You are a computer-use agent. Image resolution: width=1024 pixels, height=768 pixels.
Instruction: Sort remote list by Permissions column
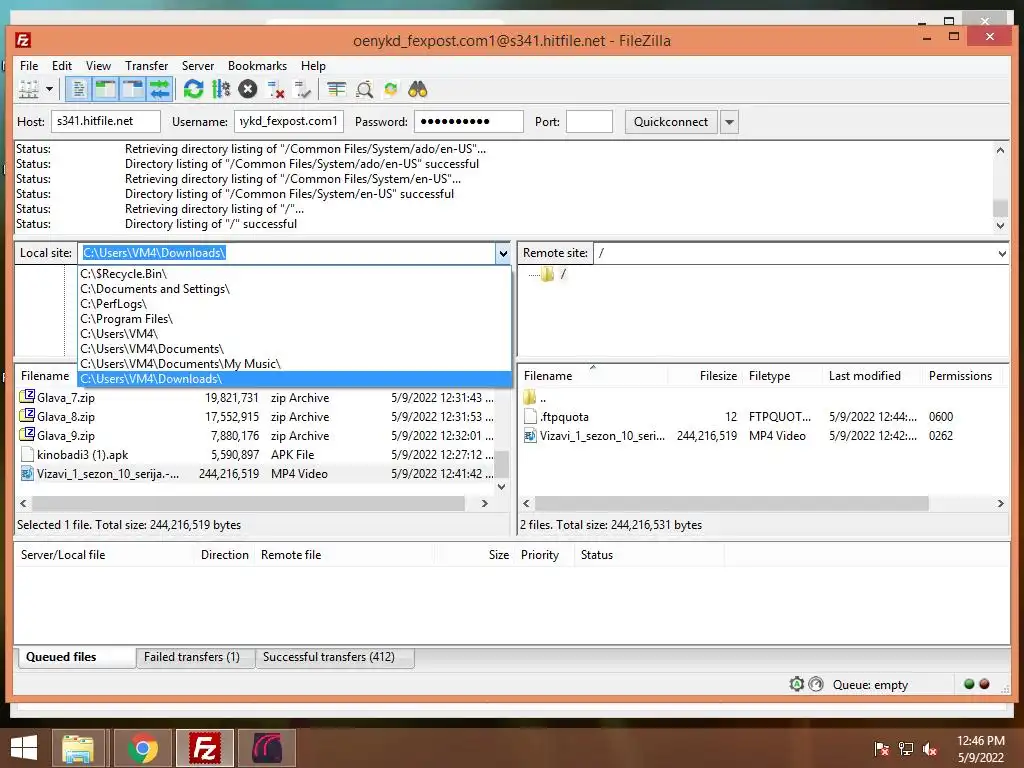point(960,376)
